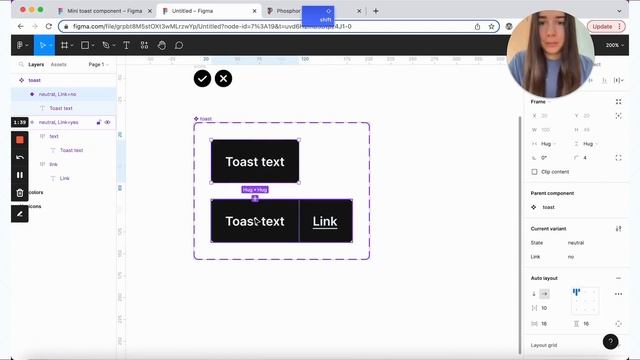
Task: Switch to Mini toast component browser tab
Action: 105,11
